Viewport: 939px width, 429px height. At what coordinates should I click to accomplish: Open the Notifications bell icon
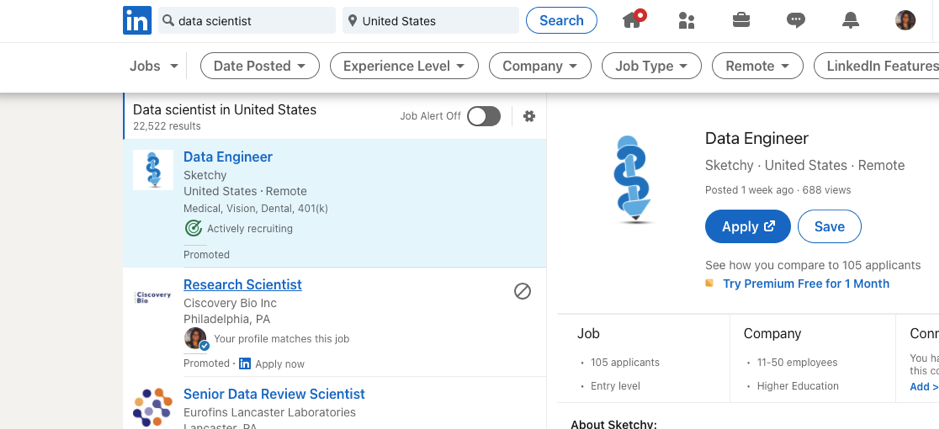(x=850, y=20)
